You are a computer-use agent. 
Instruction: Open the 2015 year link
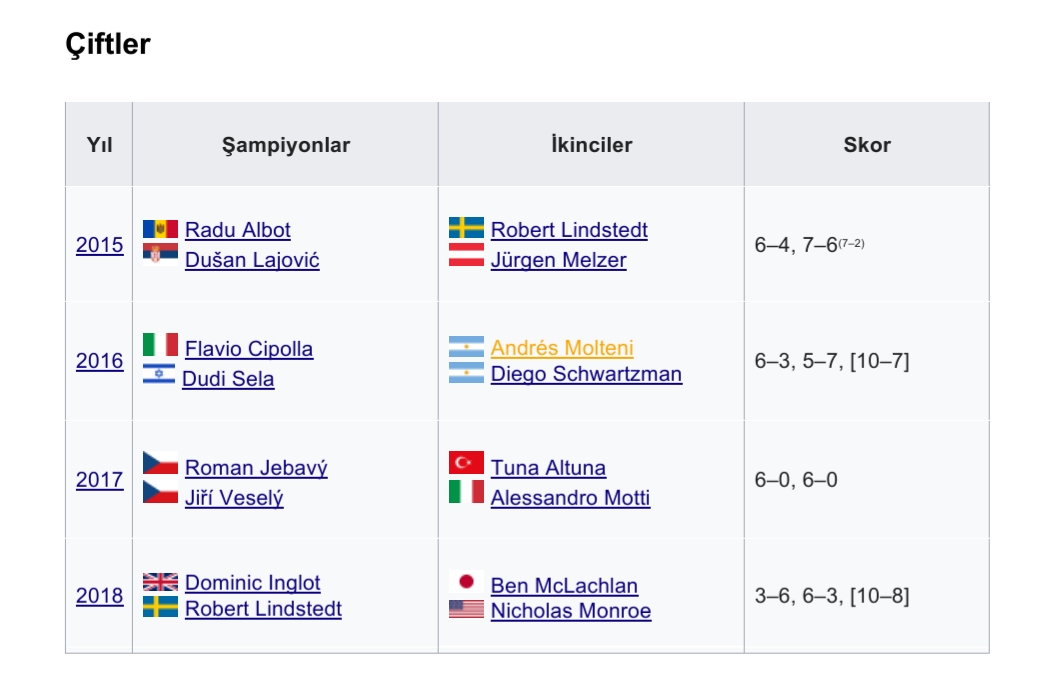[x=99, y=245]
